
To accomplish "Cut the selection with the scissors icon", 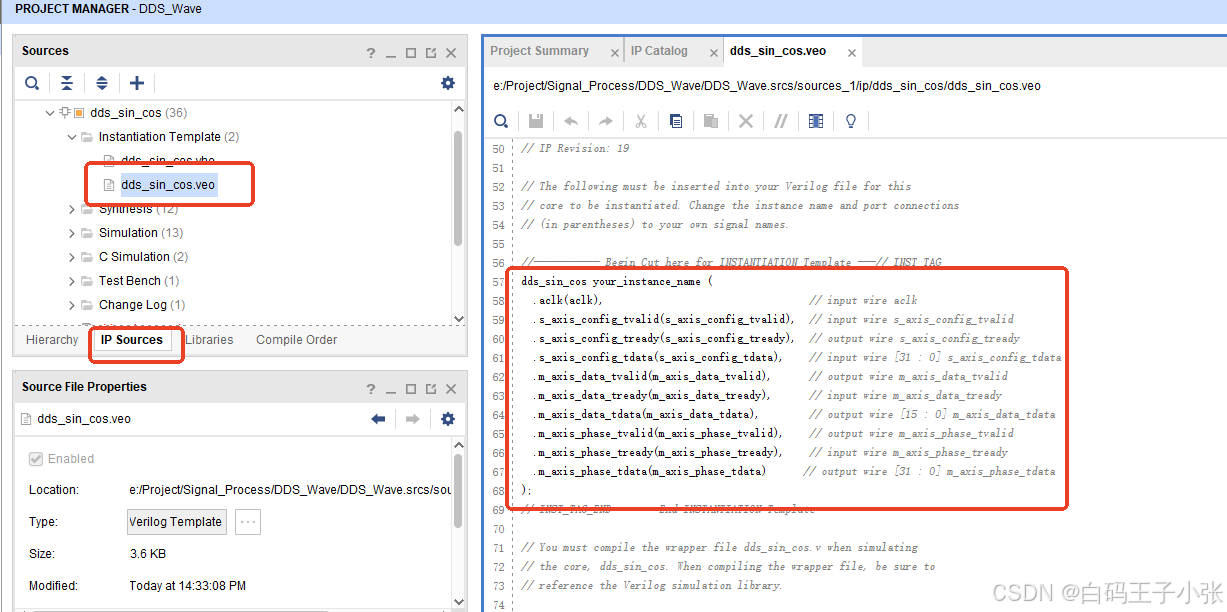I will [x=641, y=121].
